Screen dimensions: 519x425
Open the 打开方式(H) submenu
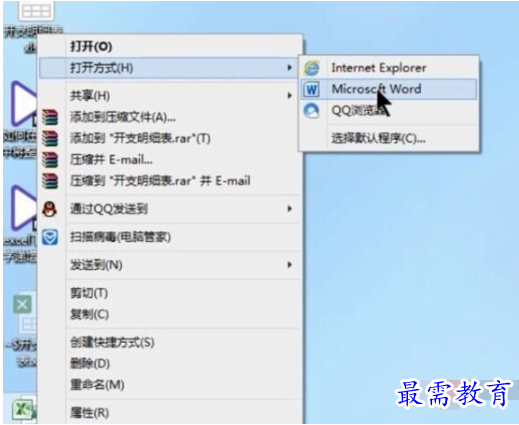point(170,68)
